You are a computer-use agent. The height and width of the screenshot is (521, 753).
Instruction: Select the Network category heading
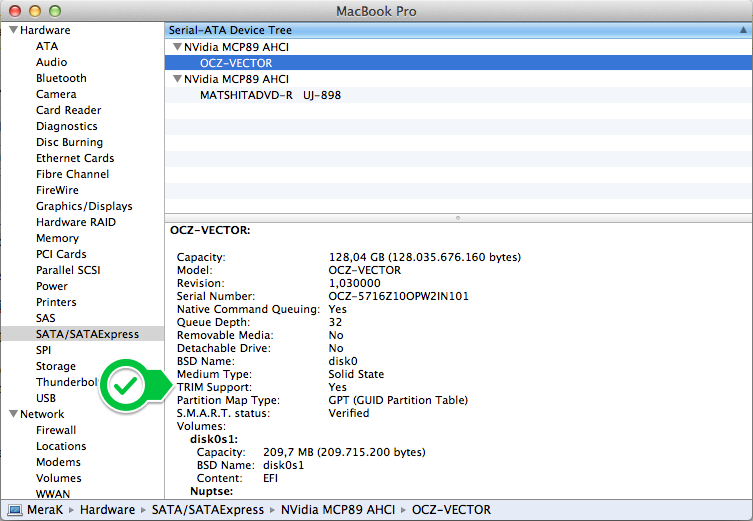click(42, 414)
